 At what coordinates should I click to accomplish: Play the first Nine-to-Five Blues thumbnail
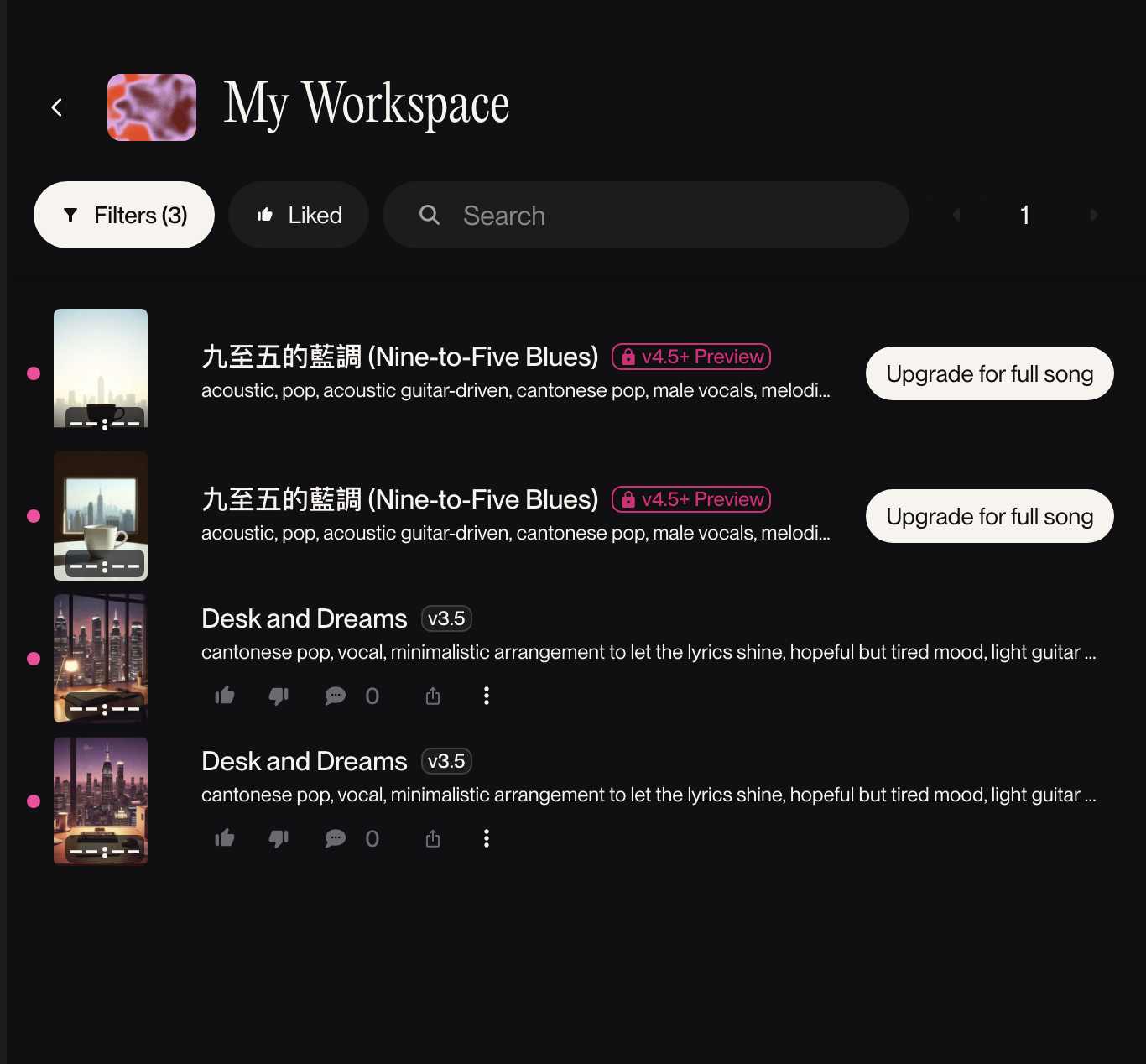coord(101,368)
